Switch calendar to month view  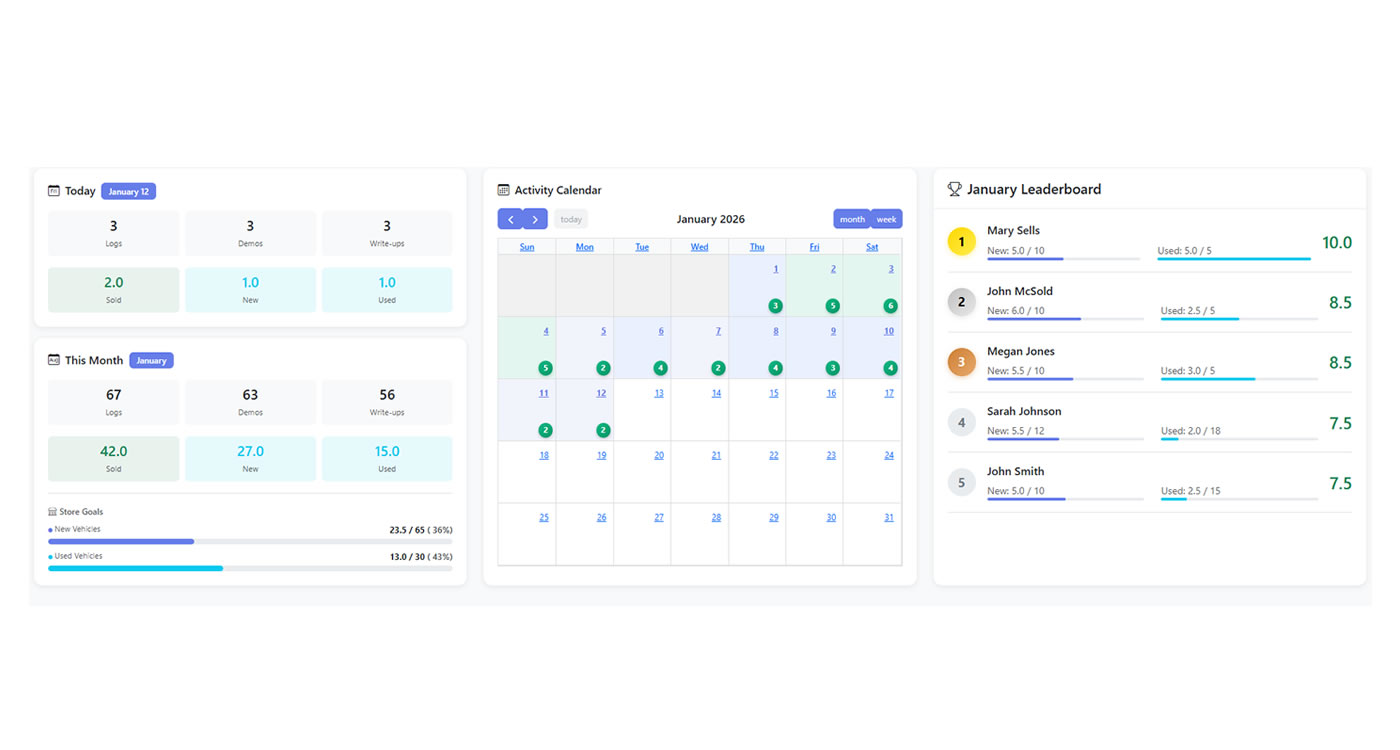coord(852,218)
